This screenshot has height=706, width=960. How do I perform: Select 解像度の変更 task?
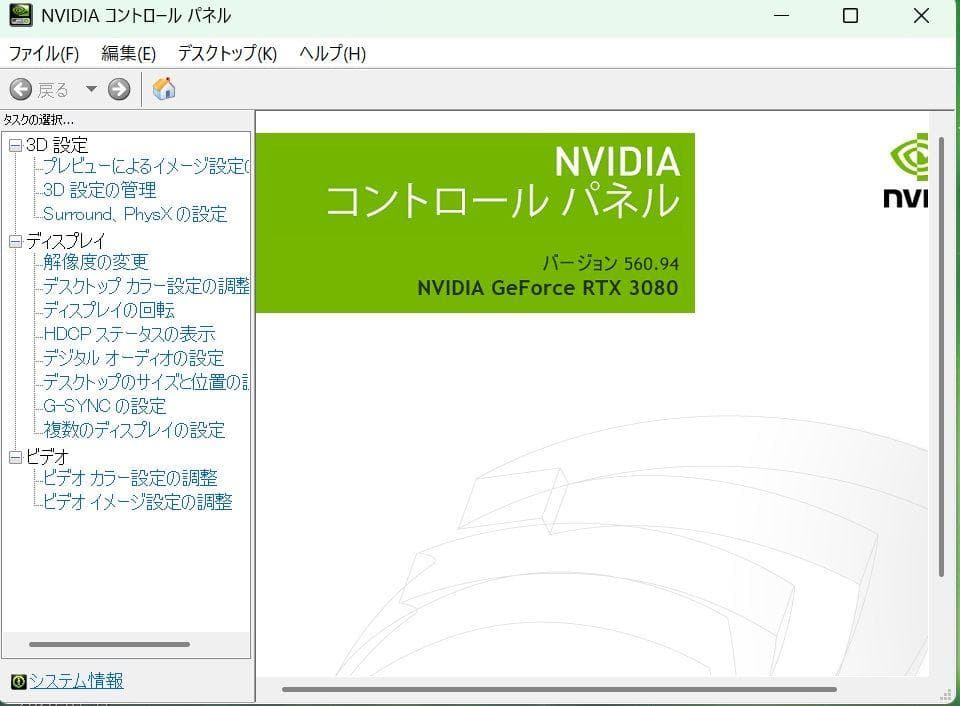pos(96,262)
